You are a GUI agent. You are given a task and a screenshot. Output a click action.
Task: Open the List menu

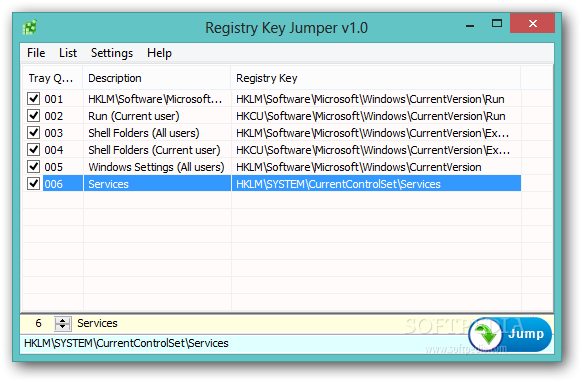click(68, 53)
